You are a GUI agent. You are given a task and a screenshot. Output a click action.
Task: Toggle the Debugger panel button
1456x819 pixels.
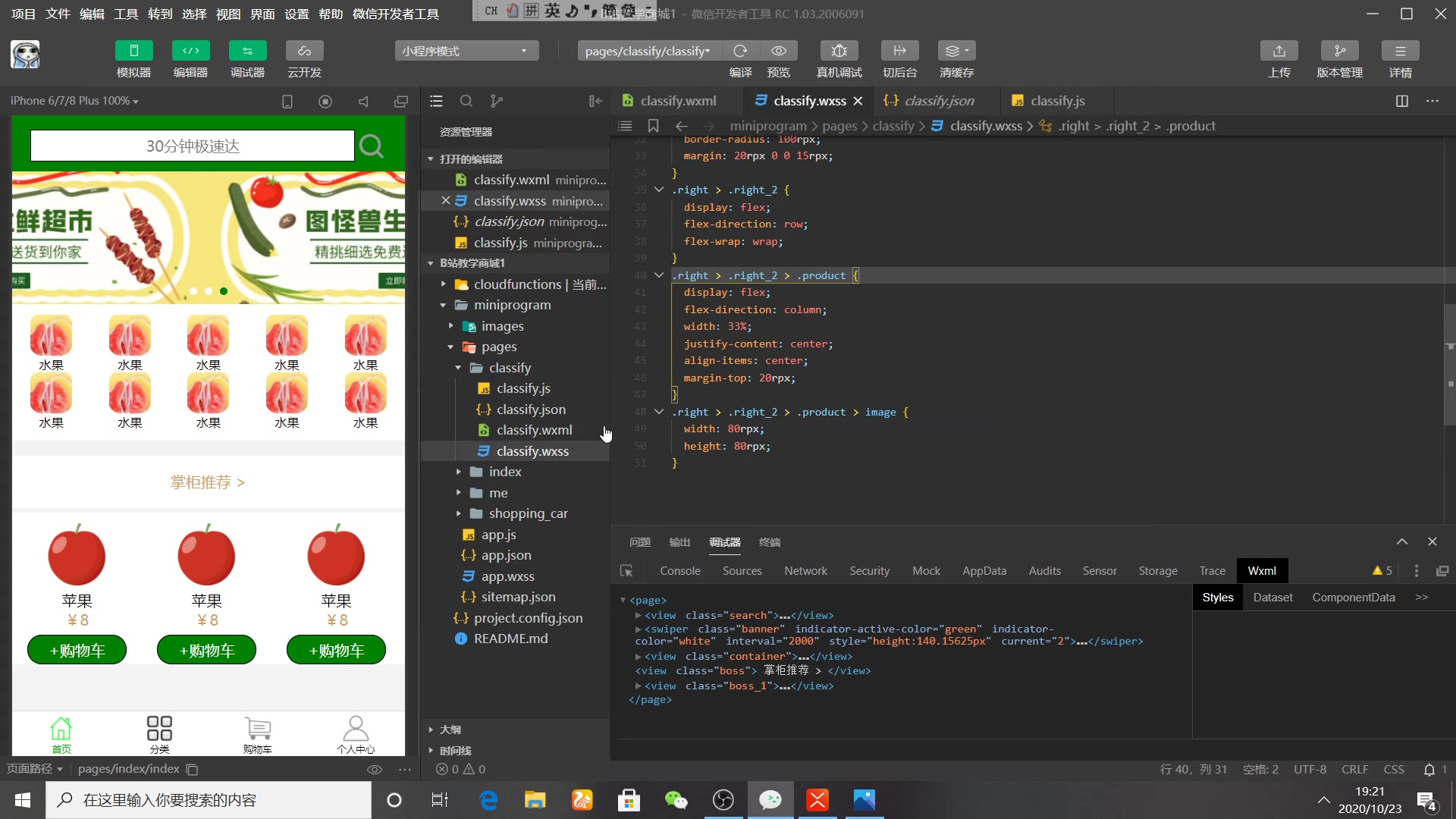247,51
